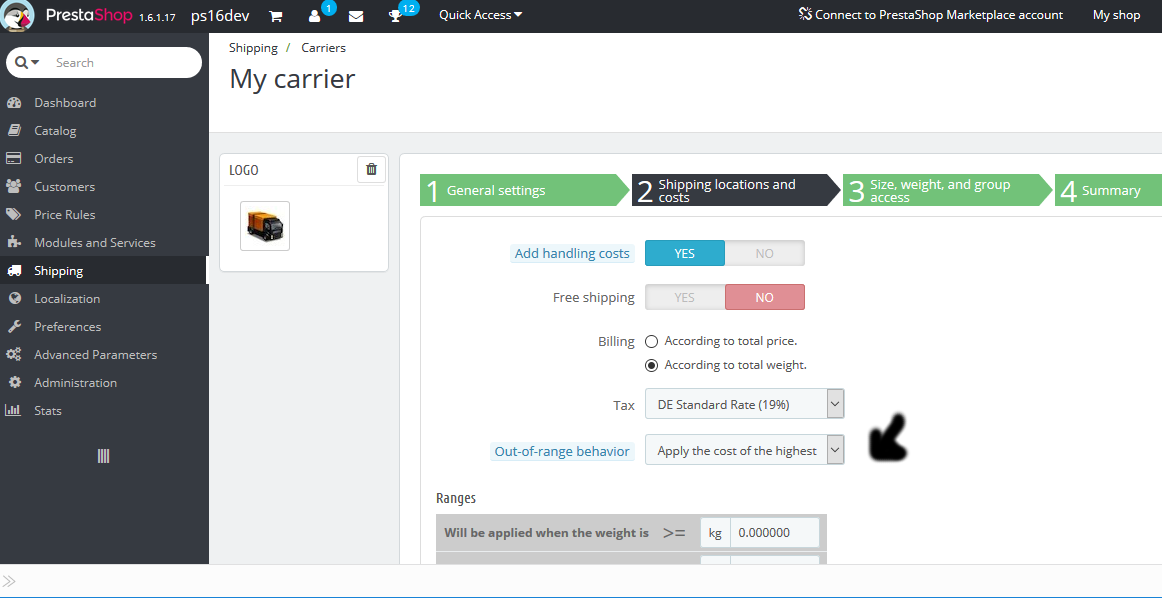Open the Out-of-range behavior dropdown
Image resolution: width=1162 pixels, height=598 pixels.
click(744, 451)
